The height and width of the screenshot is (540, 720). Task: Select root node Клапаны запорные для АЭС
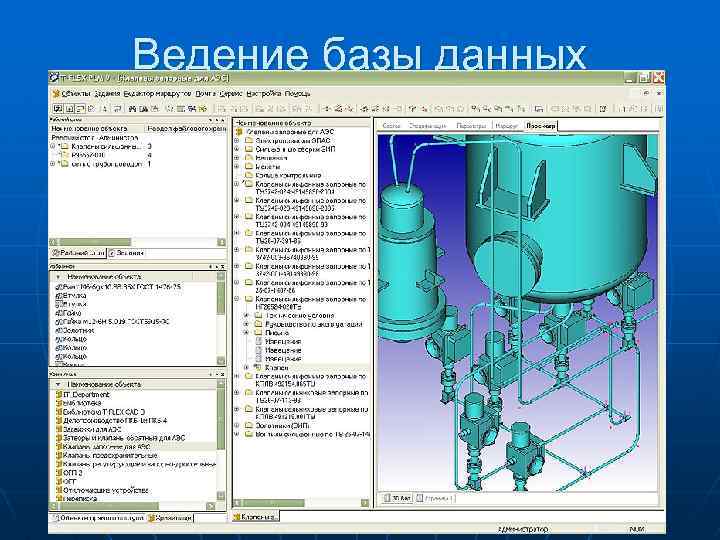(x=290, y=132)
